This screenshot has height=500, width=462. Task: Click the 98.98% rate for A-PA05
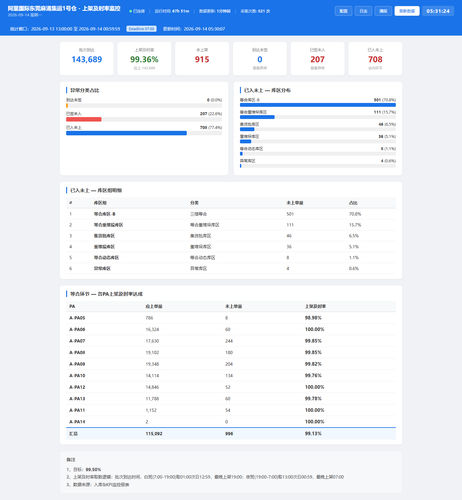click(x=313, y=318)
